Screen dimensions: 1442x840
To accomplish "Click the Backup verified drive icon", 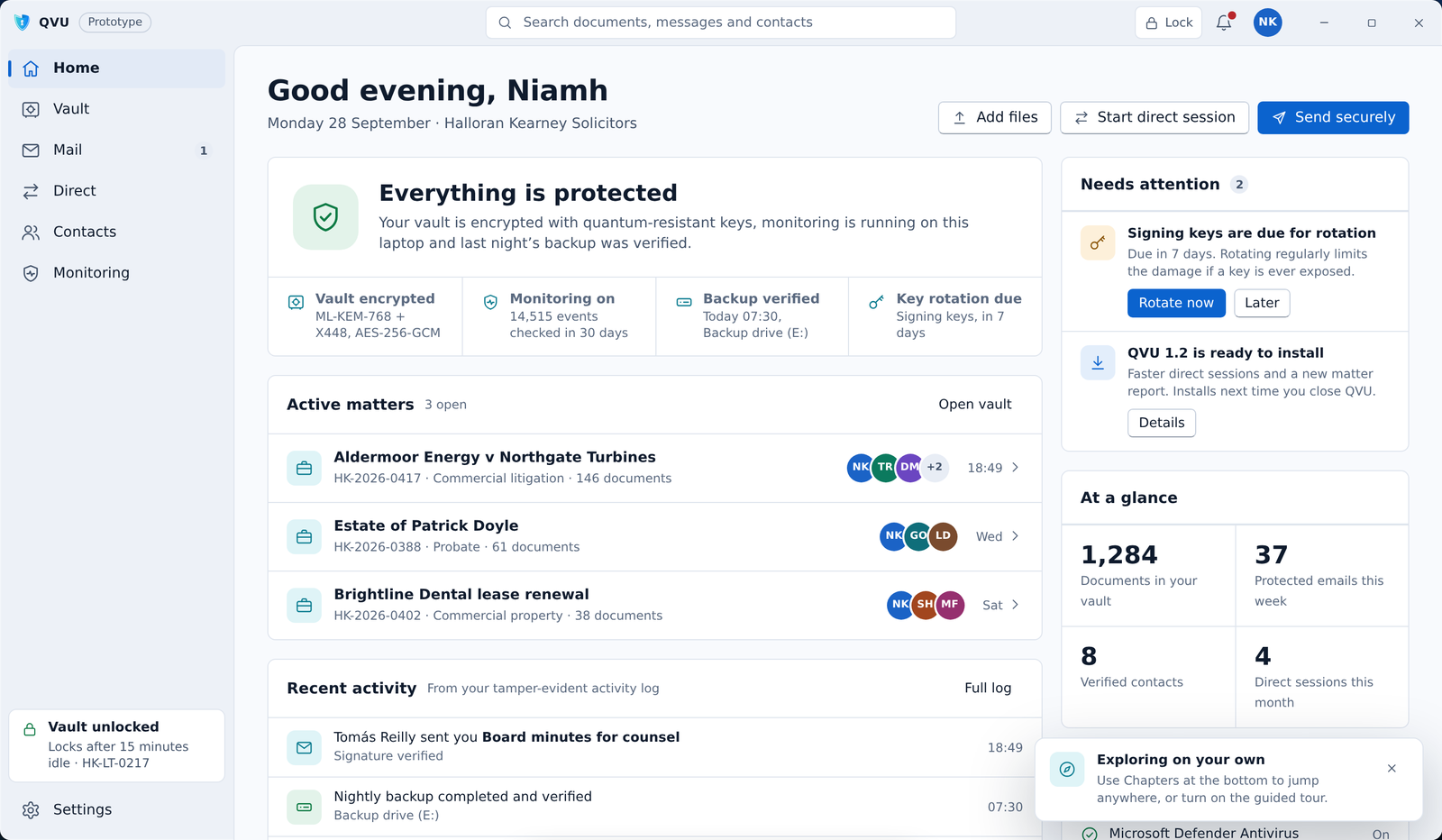I will point(684,303).
